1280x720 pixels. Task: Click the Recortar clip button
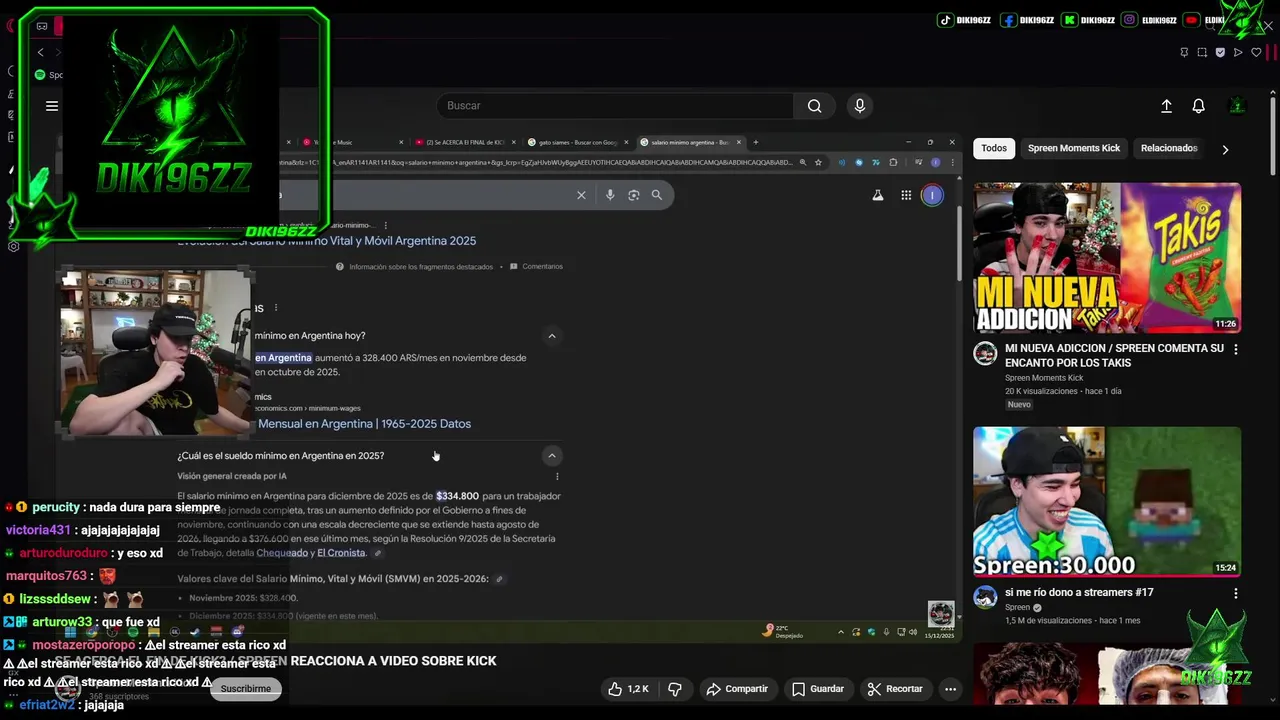[895, 689]
